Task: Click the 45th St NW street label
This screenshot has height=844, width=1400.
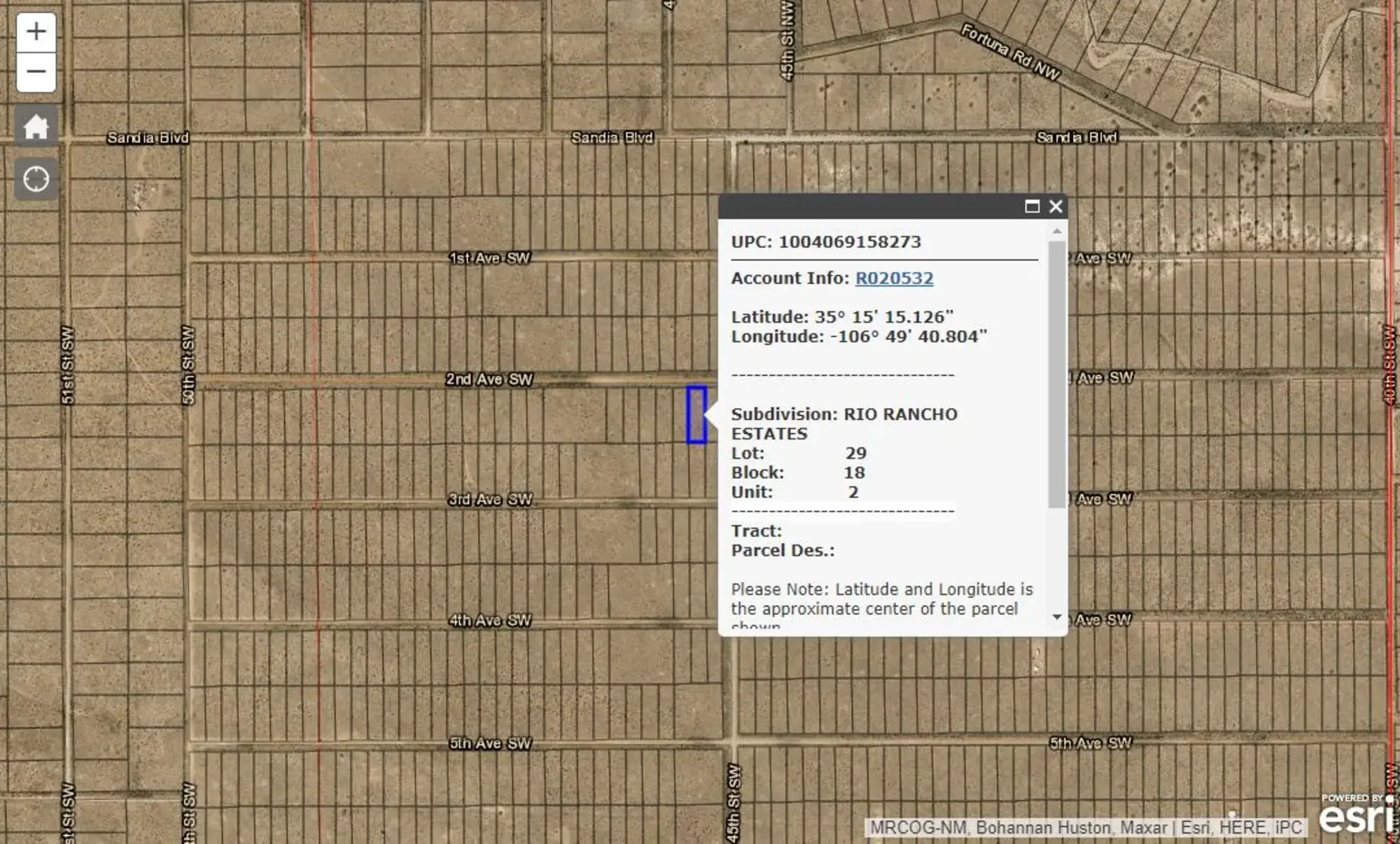Action: click(x=787, y=42)
